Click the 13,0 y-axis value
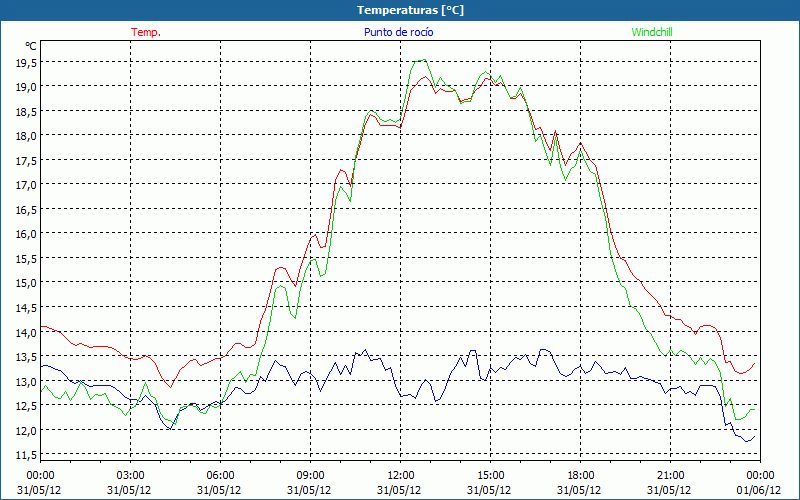800x500 pixels. coord(26,382)
